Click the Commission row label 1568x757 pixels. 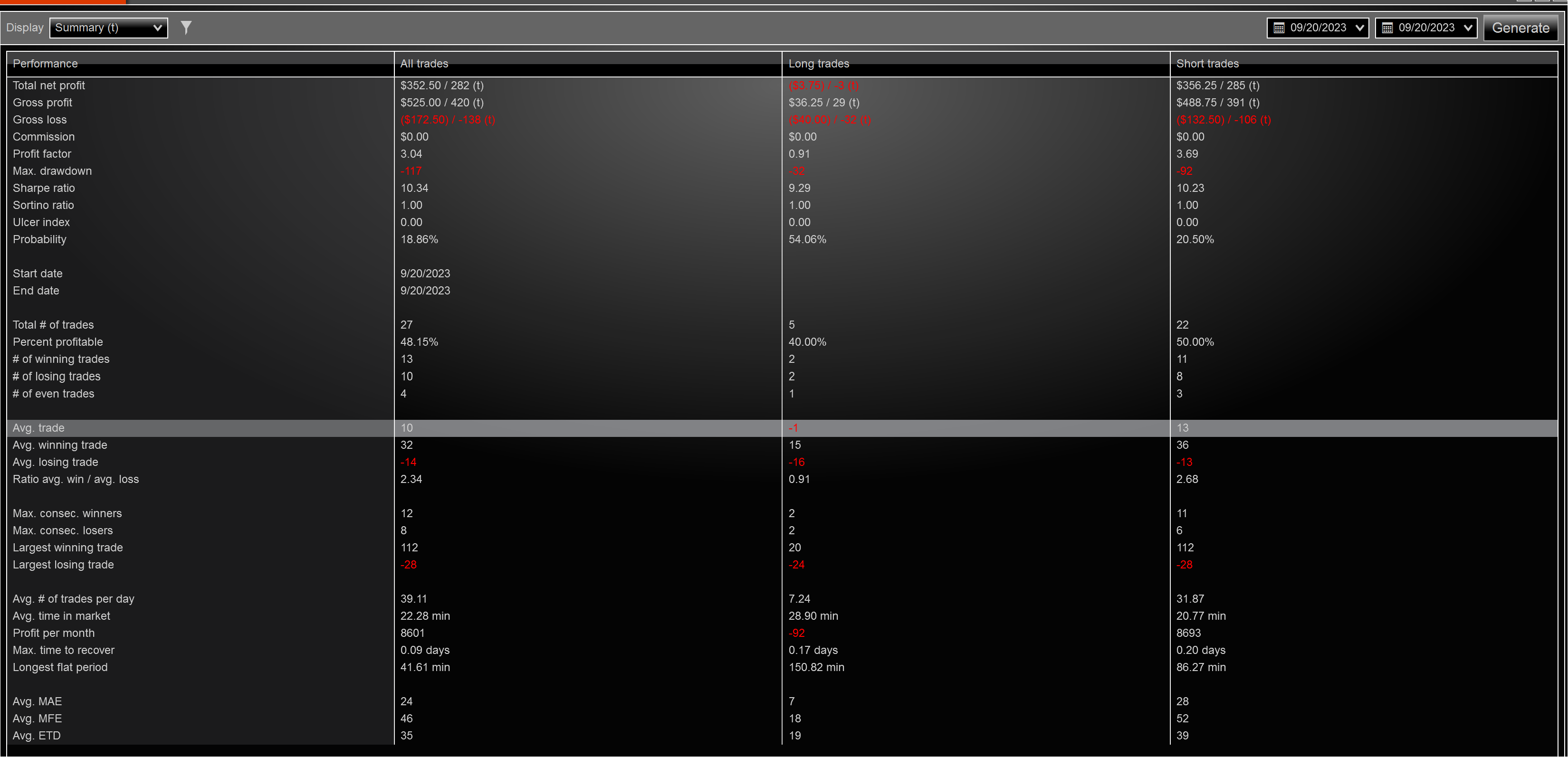[44, 137]
